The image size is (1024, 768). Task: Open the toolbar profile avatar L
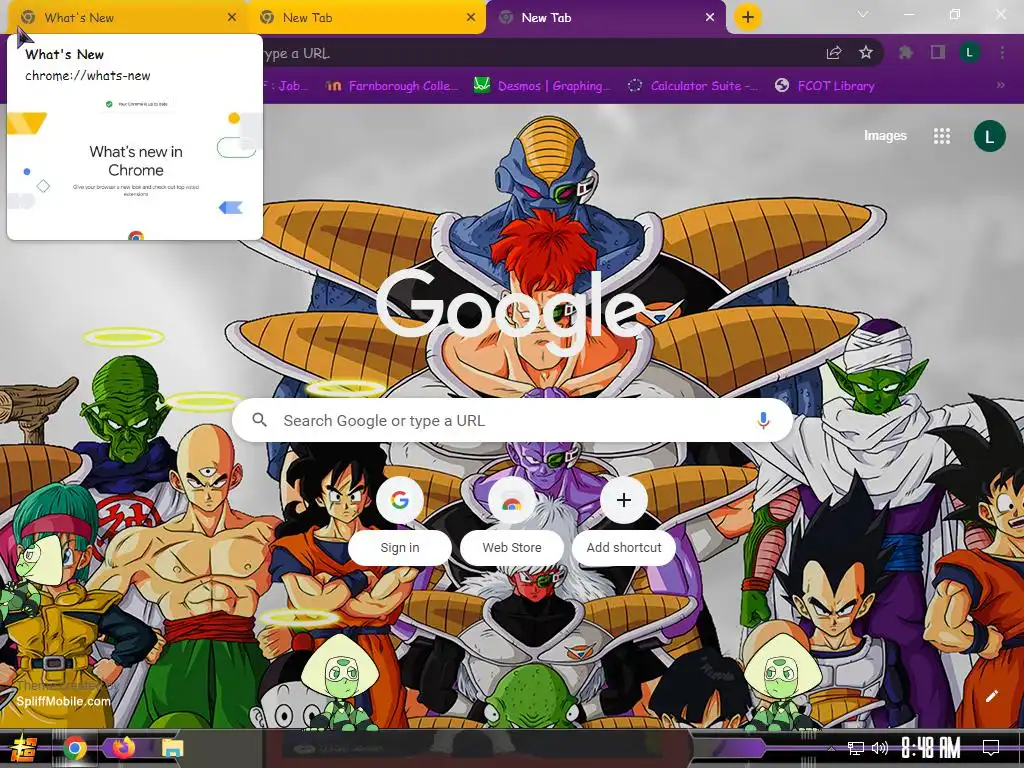coord(970,53)
